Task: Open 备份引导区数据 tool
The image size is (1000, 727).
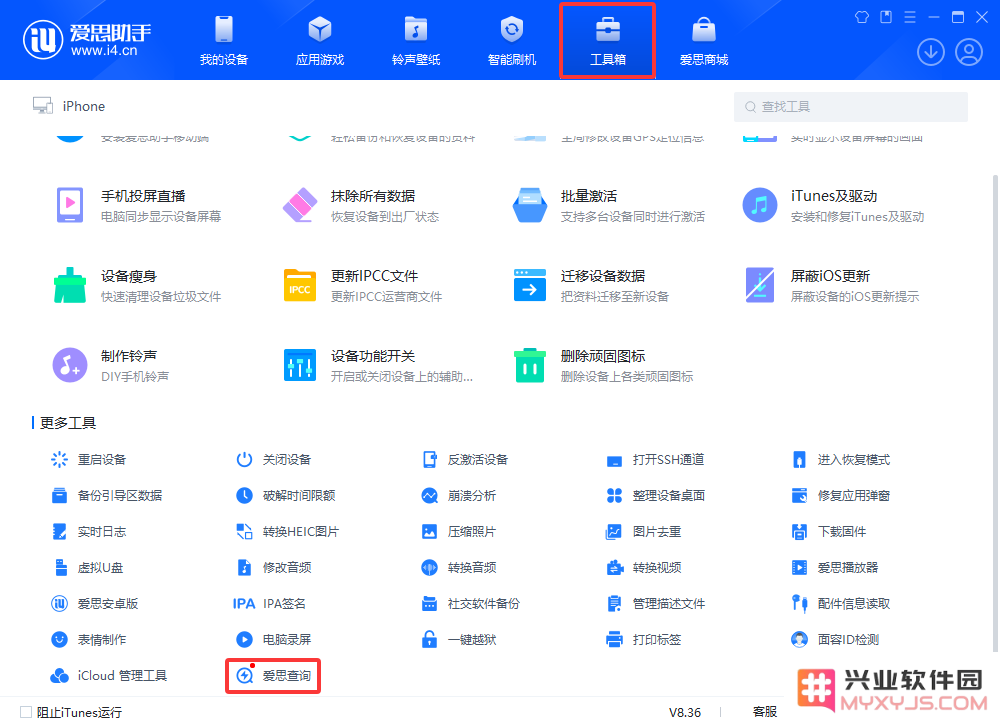Action: [107, 496]
